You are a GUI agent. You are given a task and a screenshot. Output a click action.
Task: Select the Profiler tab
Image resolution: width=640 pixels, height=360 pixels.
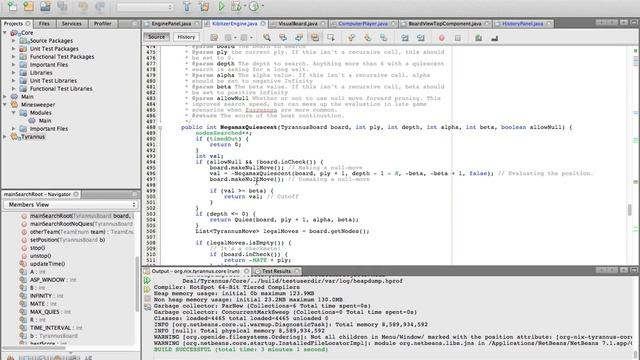click(102, 24)
